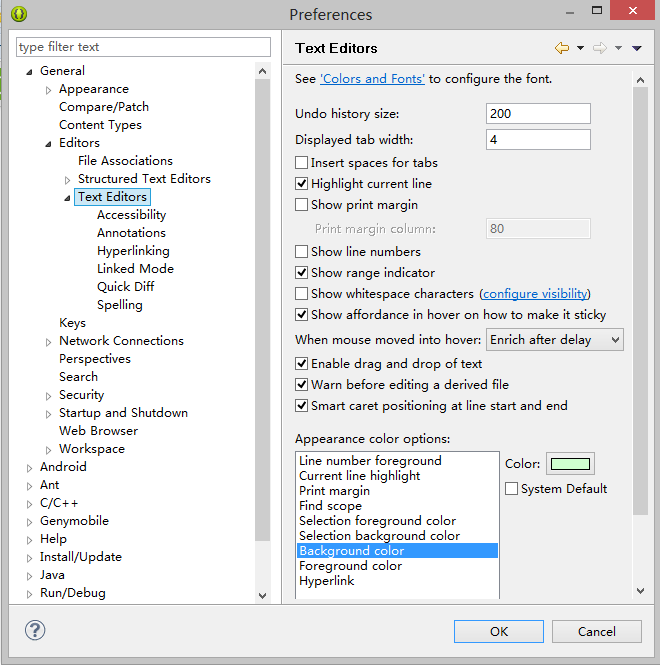The image size is (660, 665).
Task: Expand the Java preferences node
Action: coord(30,575)
